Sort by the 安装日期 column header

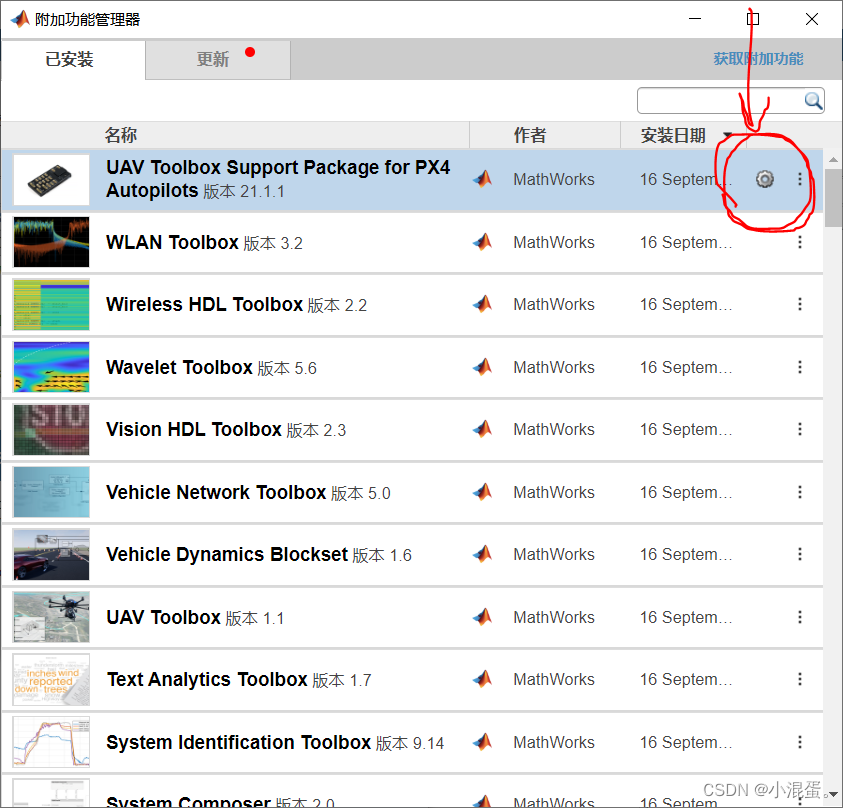(x=673, y=135)
